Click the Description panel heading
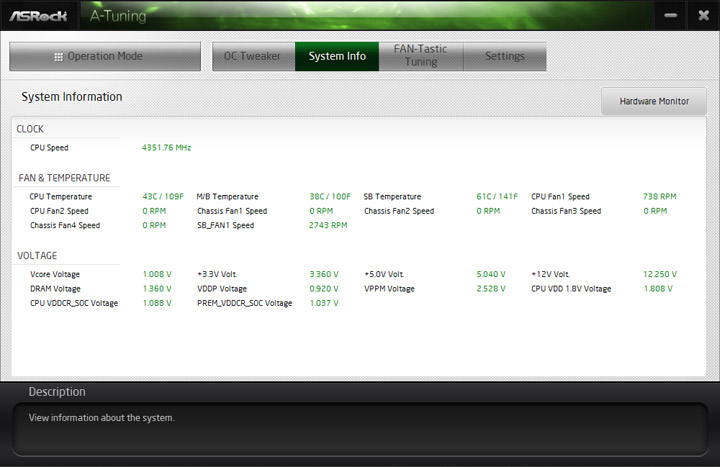720x467 pixels. [x=57, y=392]
